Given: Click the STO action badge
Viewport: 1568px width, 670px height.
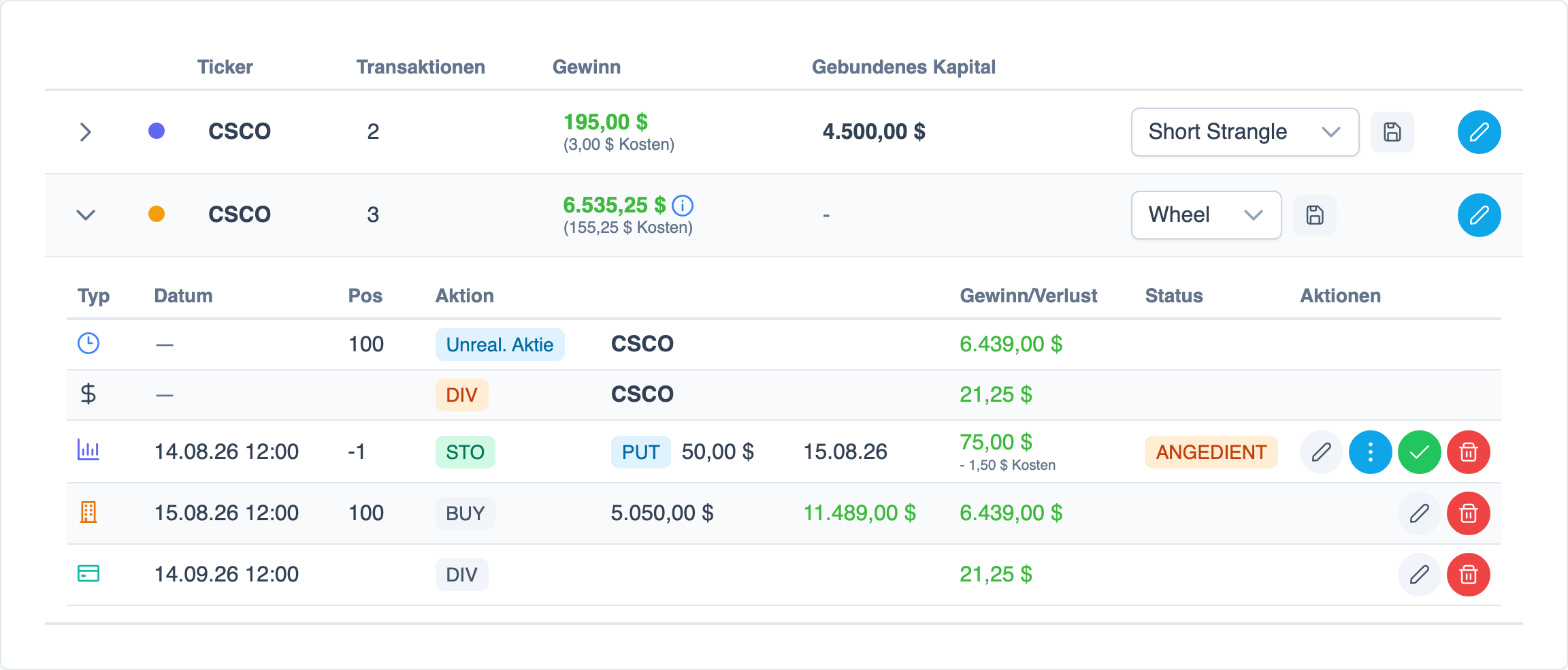Looking at the screenshot, I should tap(465, 452).
